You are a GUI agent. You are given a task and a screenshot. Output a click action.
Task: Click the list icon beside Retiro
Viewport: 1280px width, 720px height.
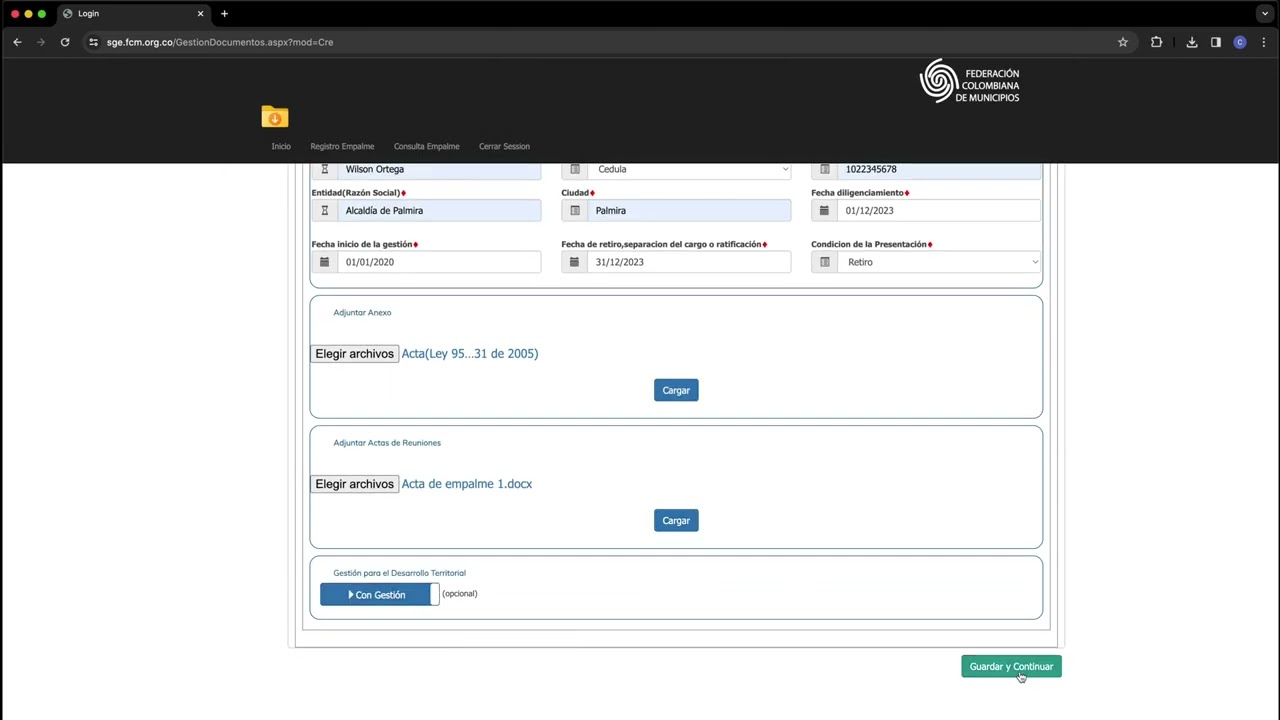coord(825,262)
